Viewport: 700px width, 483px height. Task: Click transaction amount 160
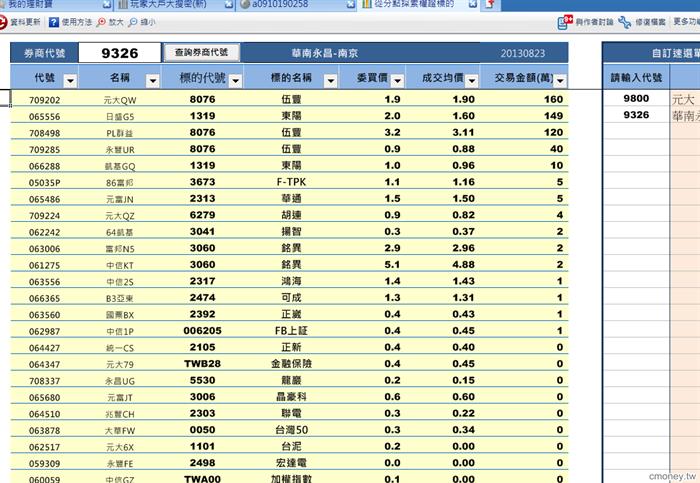(x=553, y=100)
